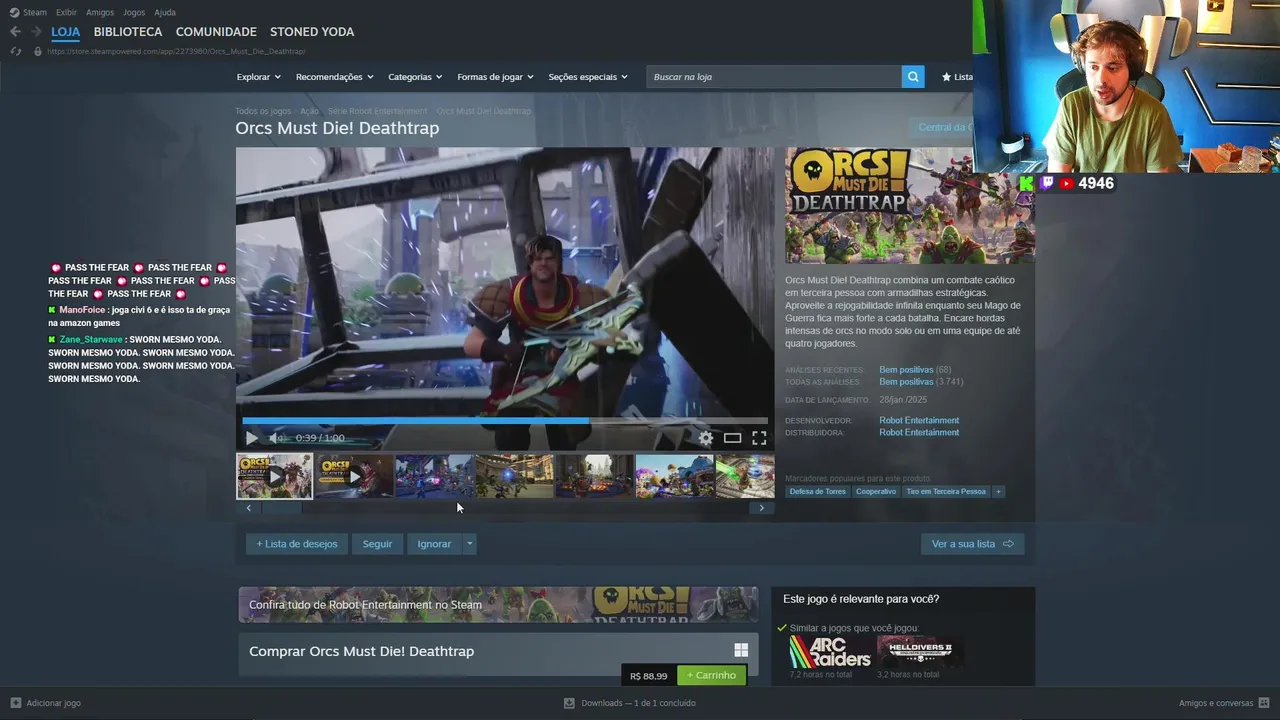Click the Windows platform icon
1280x720 pixels.
pyautogui.click(x=741, y=650)
